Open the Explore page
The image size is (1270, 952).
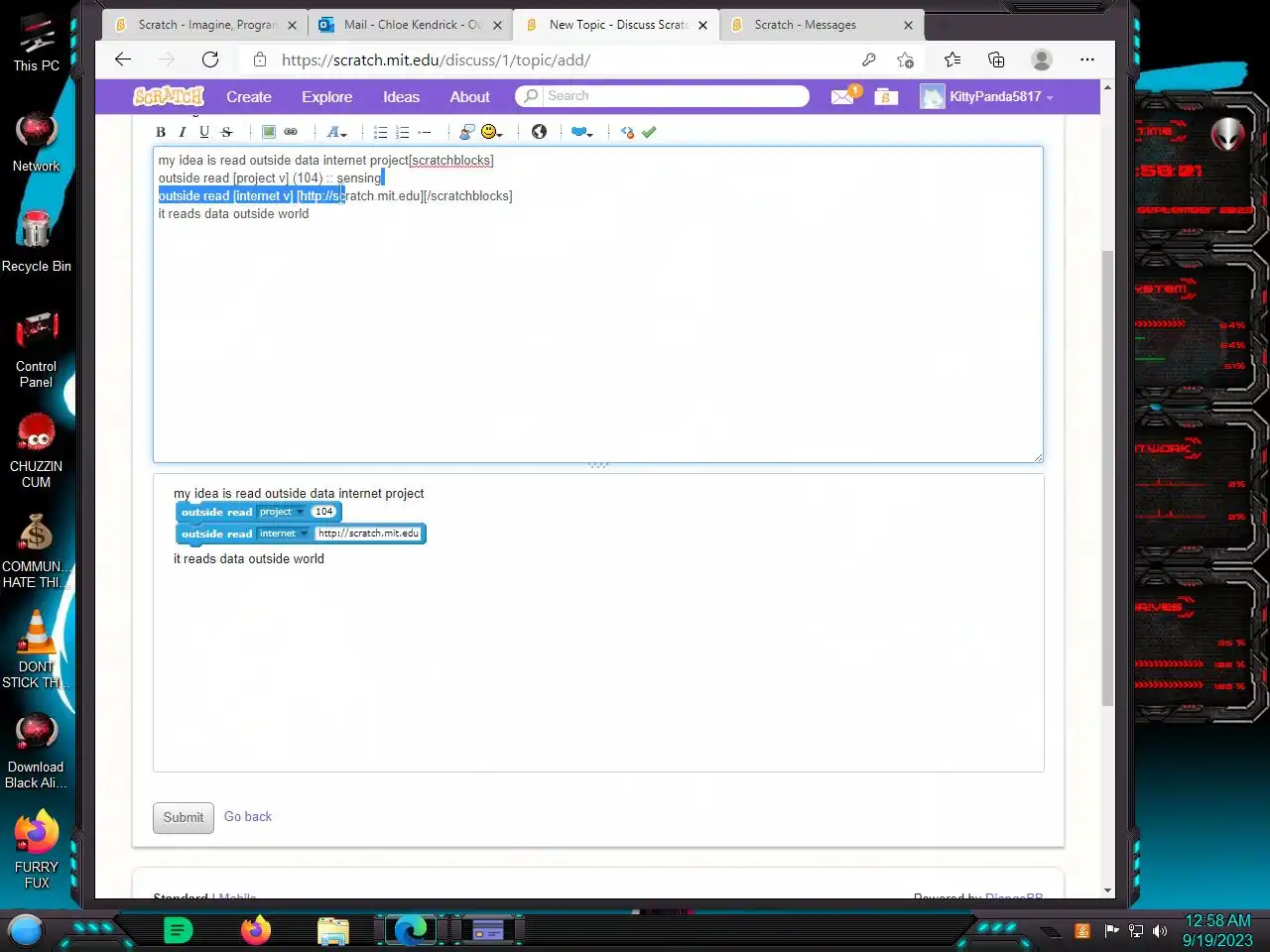[x=327, y=97]
